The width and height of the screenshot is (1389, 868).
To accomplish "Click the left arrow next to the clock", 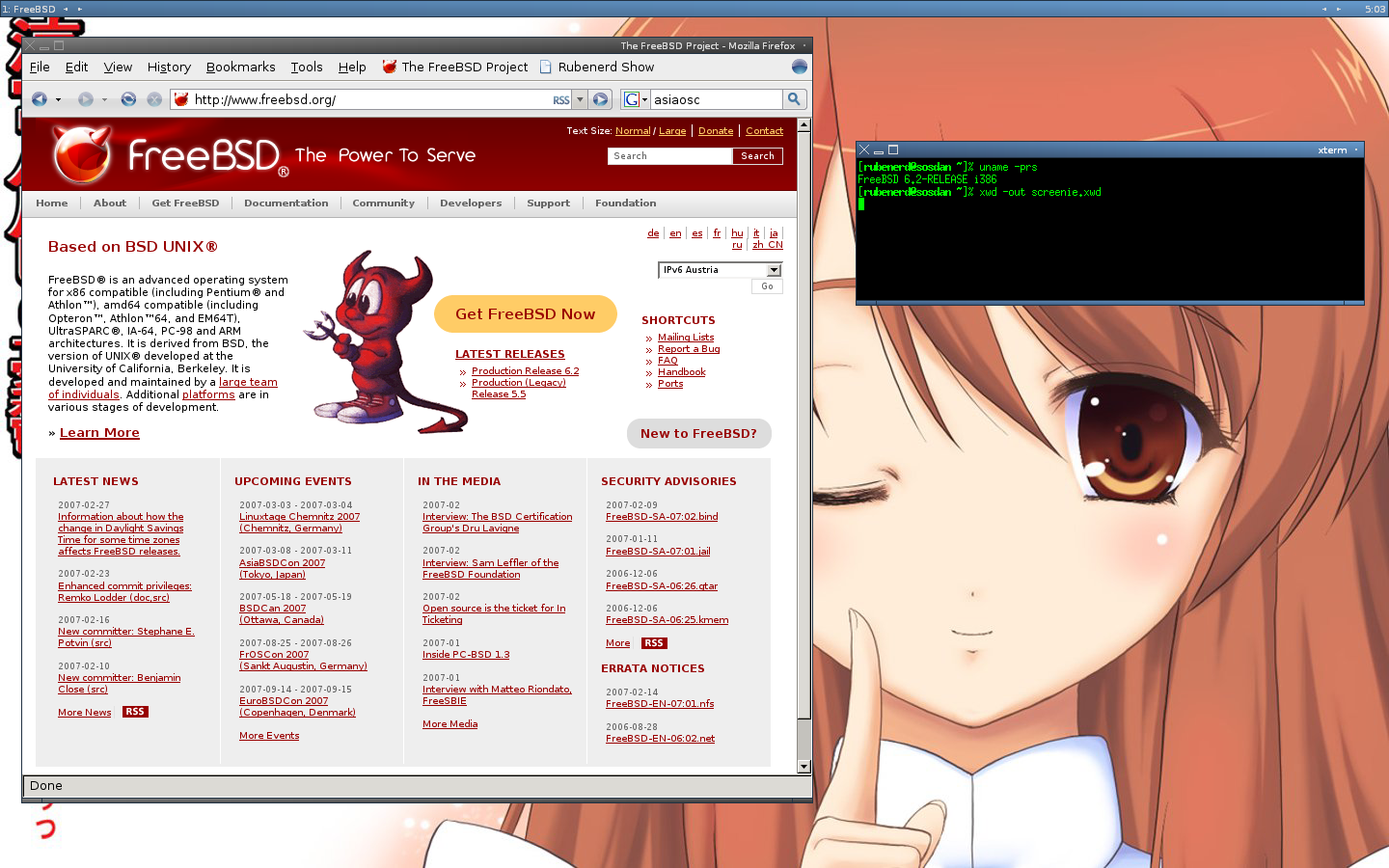I will coord(1324,9).
